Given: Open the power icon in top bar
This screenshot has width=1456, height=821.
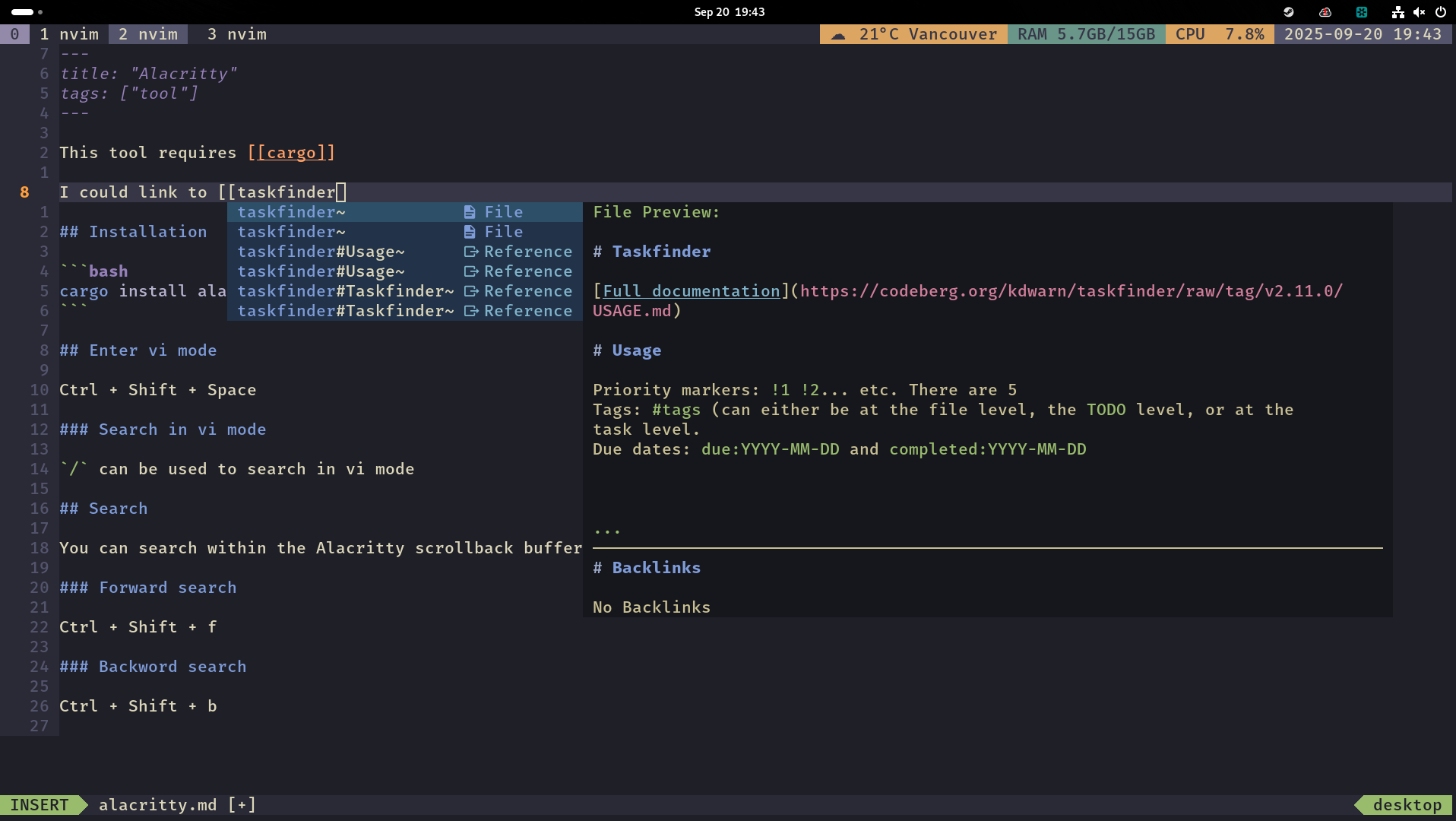Looking at the screenshot, I should pos(1440,12).
